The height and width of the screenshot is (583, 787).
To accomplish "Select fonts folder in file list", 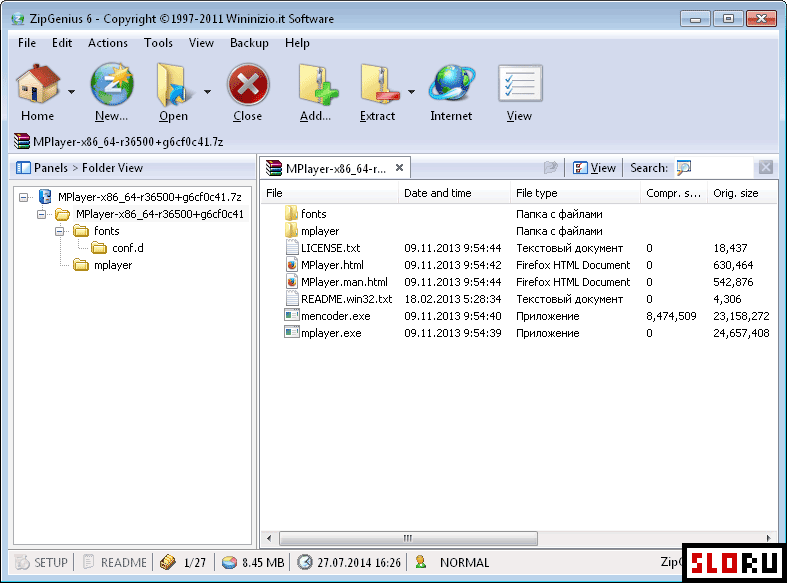I will (313, 214).
